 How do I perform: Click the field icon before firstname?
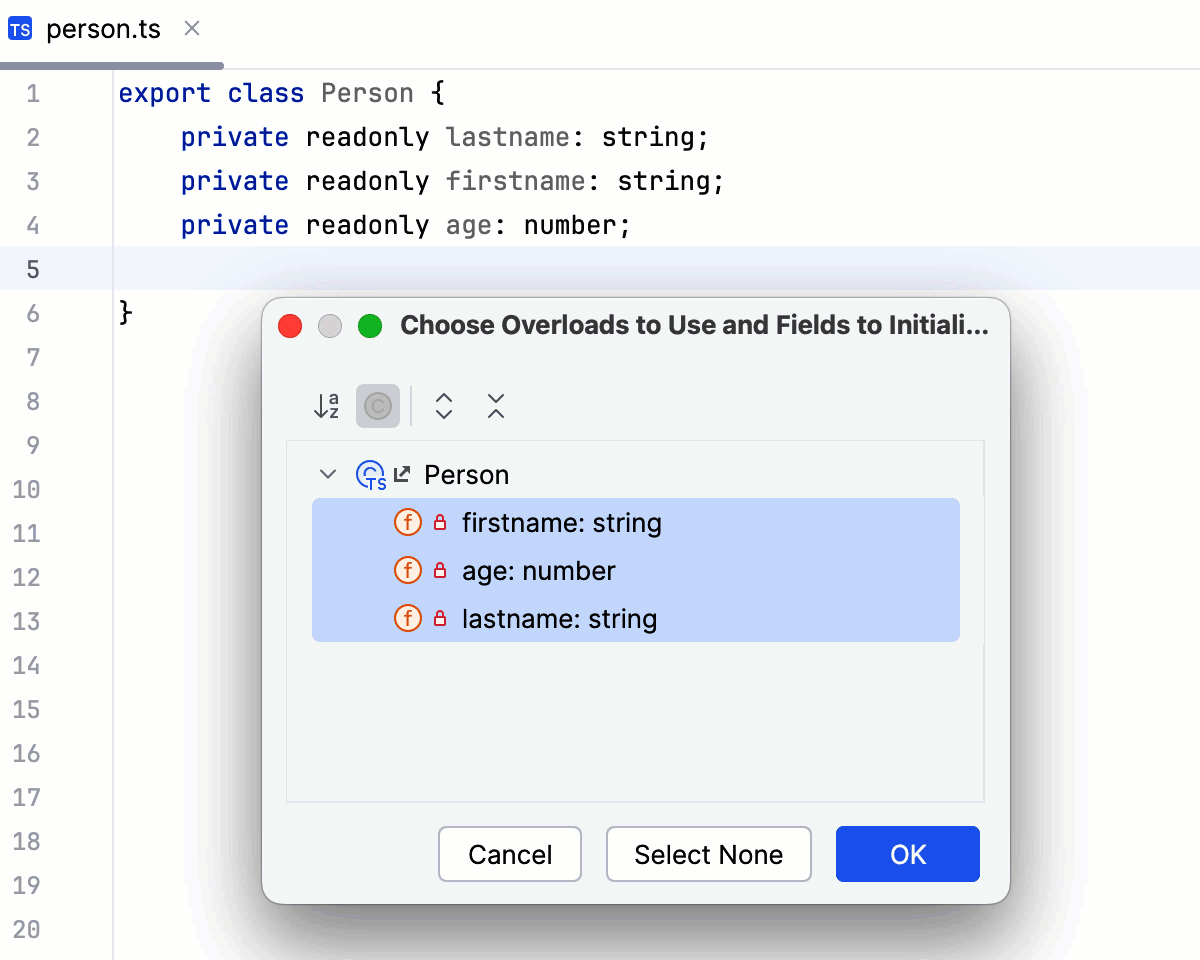[x=408, y=522]
